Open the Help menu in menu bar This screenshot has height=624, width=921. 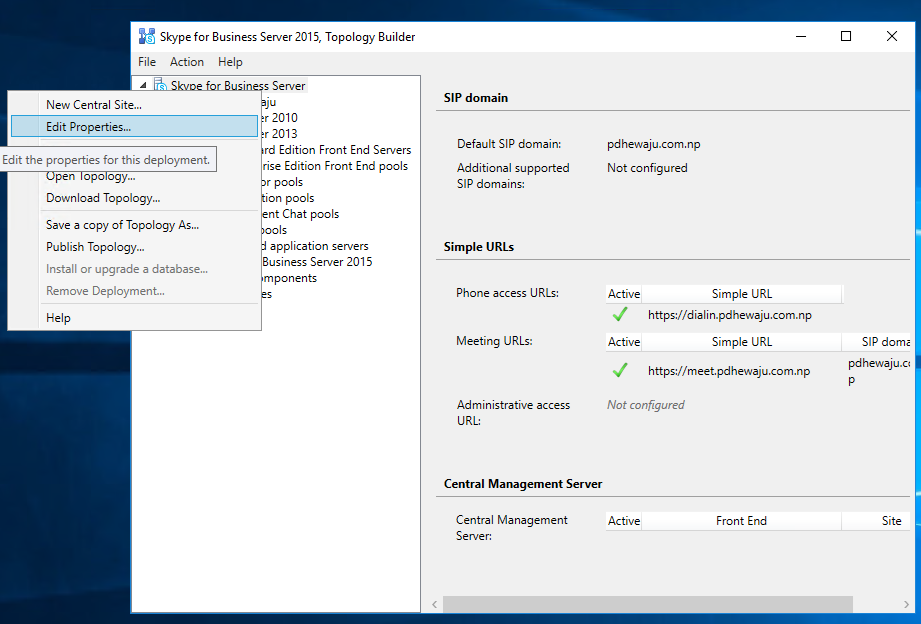click(x=230, y=62)
